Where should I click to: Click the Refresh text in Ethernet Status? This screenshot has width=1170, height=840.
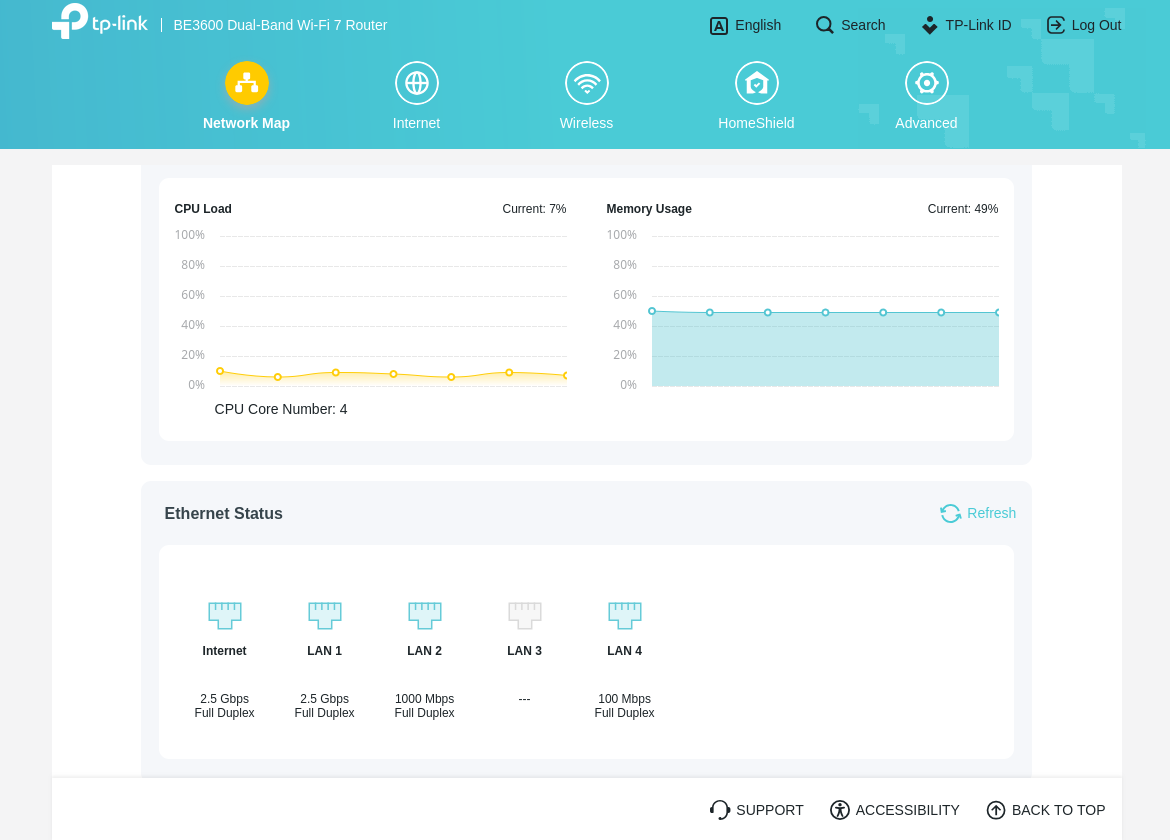(992, 513)
